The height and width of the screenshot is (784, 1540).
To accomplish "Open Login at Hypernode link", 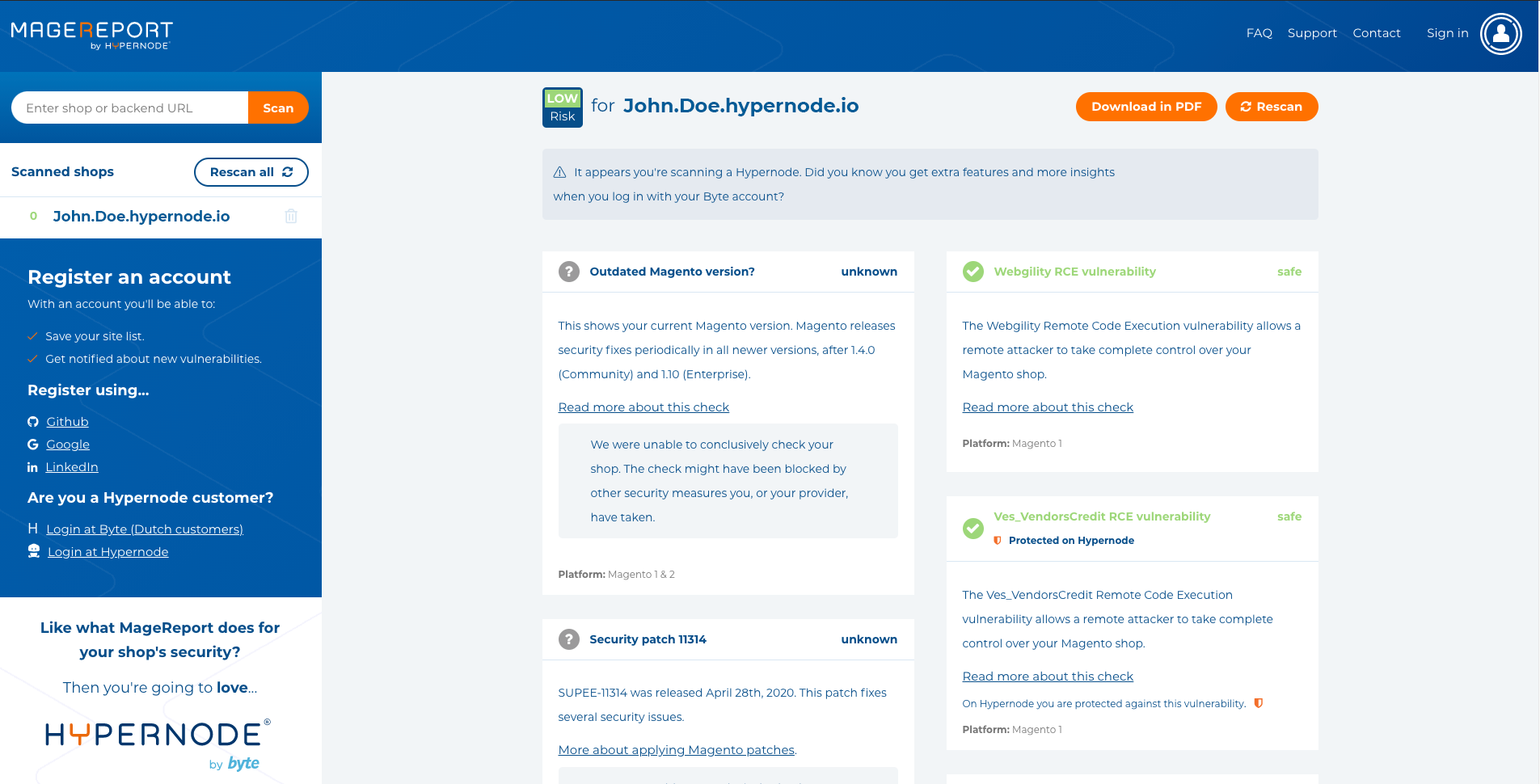I will point(108,551).
